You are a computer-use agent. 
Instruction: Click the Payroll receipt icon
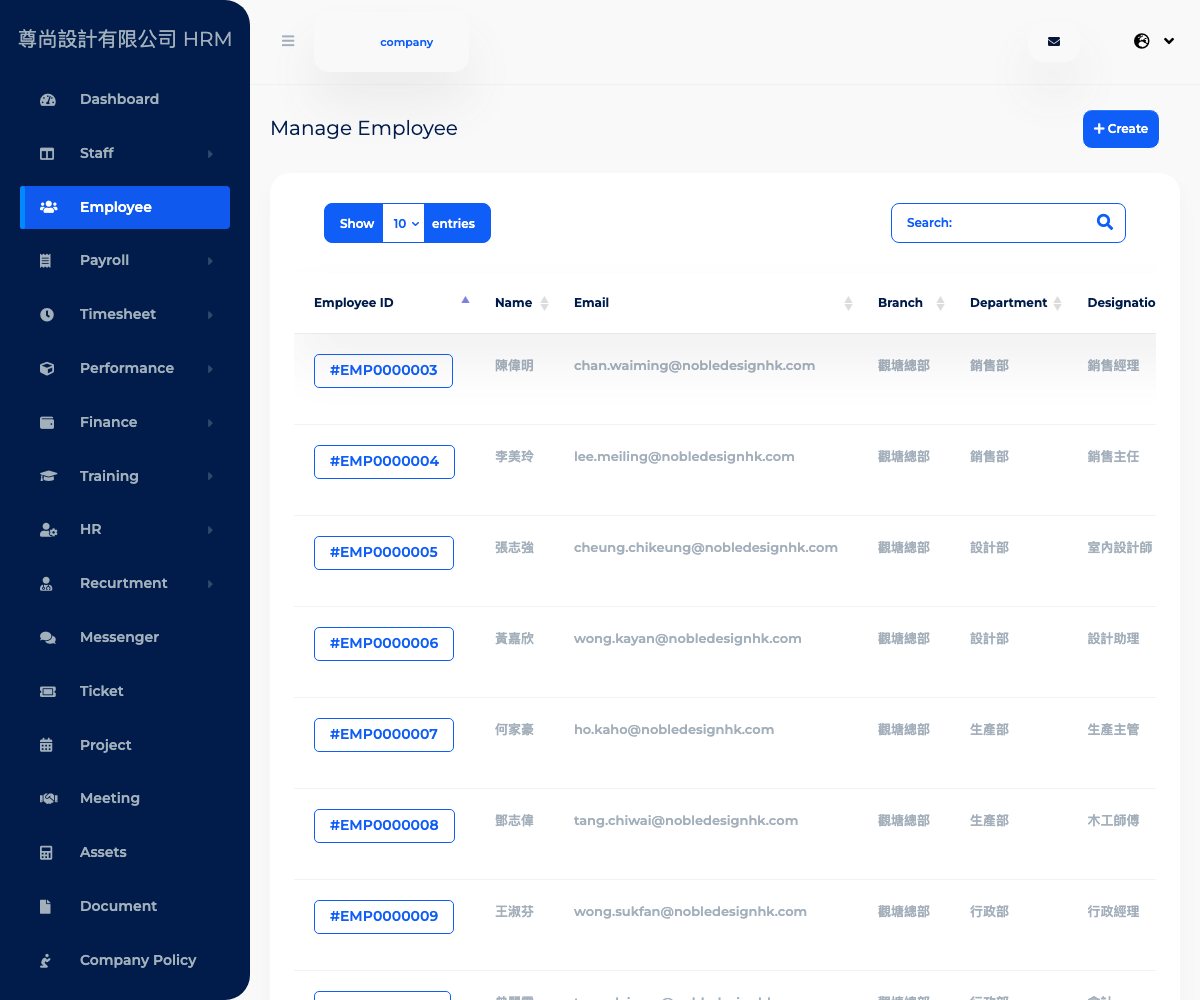[x=46, y=261]
